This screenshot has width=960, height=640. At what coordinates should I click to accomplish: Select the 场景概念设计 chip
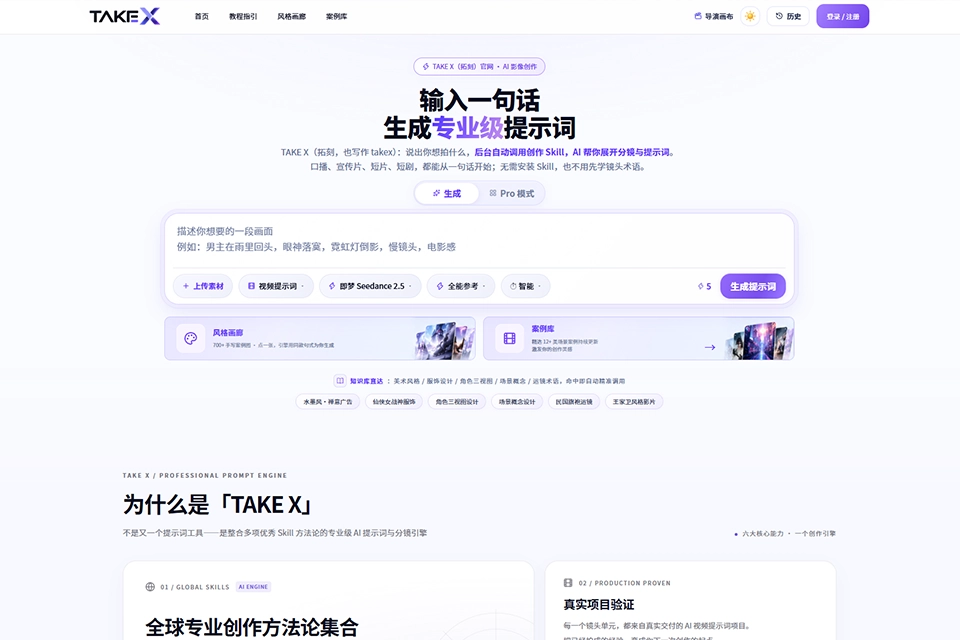517,402
